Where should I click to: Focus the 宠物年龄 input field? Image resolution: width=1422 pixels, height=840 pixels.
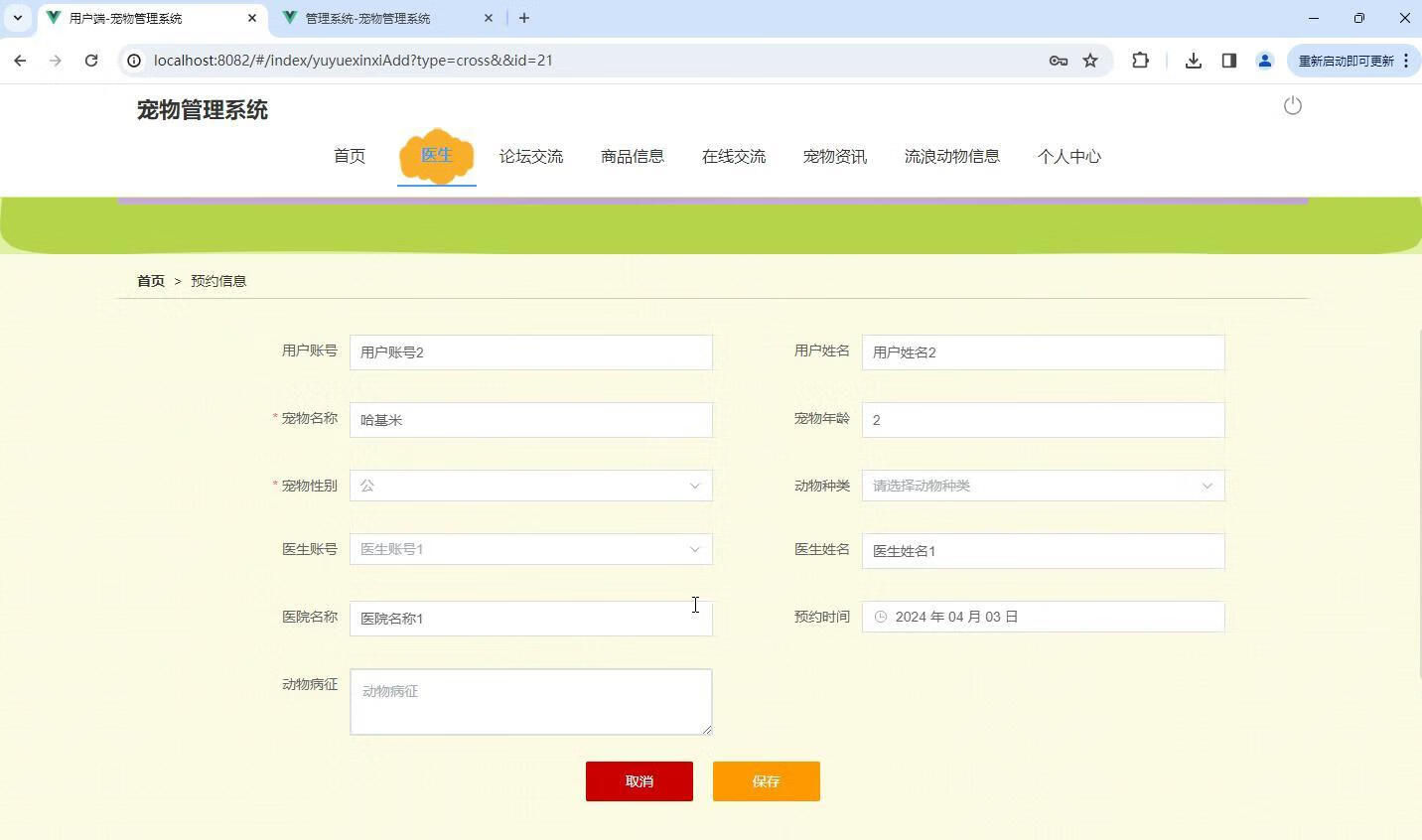coord(1044,420)
